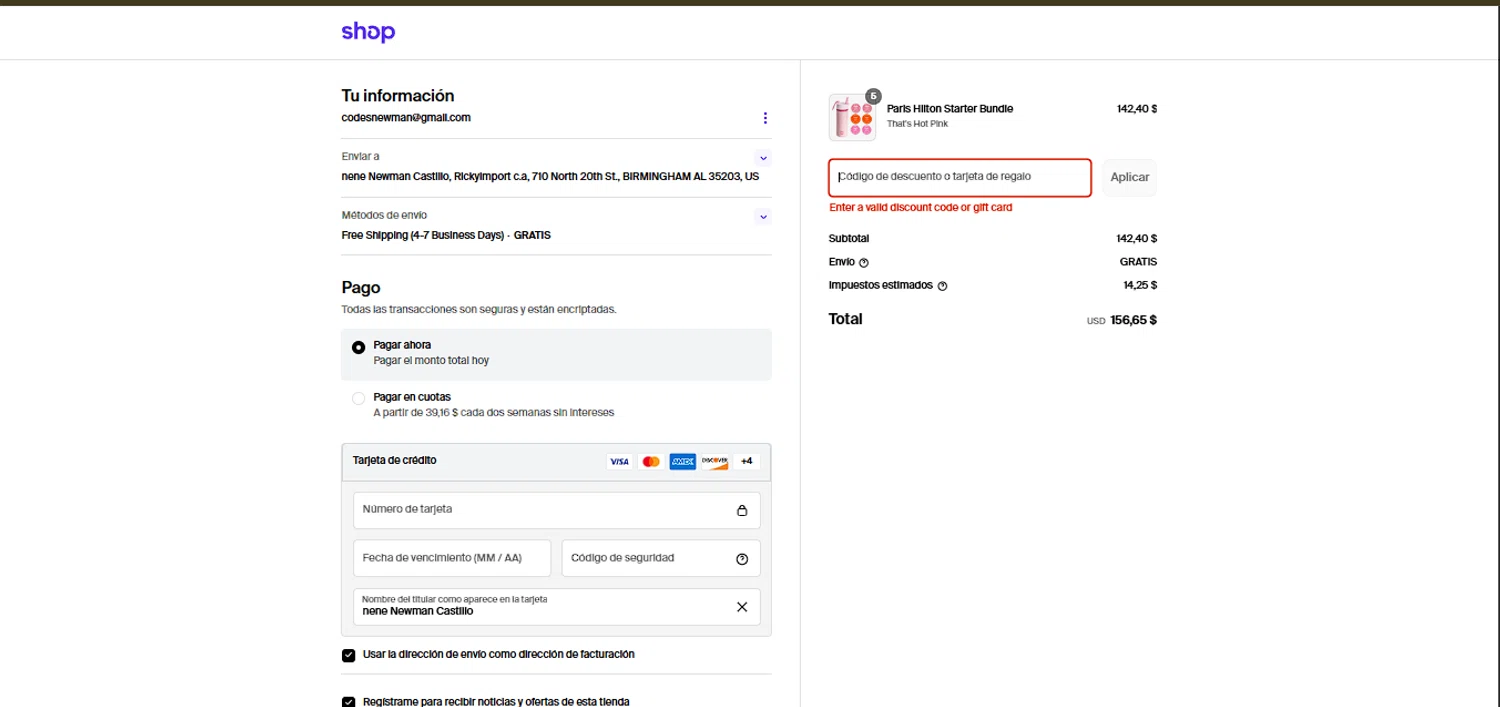The width and height of the screenshot is (1500, 707).
Task: Open the Impuestos estimados help icon
Action: pos(943,286)
